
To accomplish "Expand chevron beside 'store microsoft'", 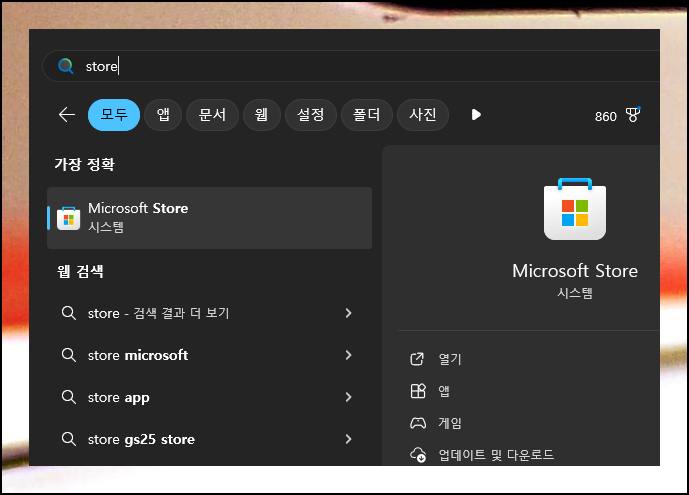I will (x=348, y=355).
